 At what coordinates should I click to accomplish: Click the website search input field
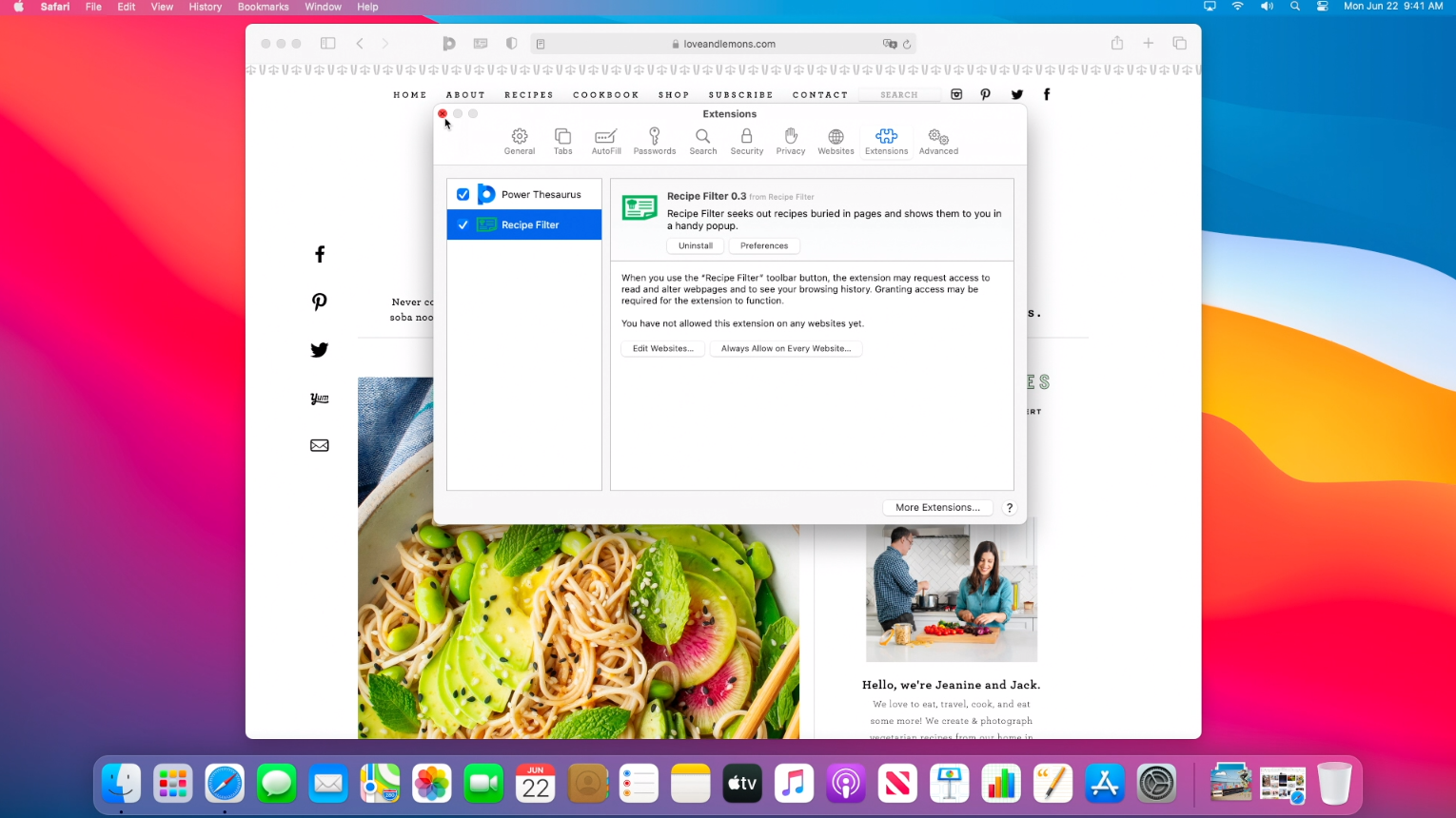click(898, 95)
